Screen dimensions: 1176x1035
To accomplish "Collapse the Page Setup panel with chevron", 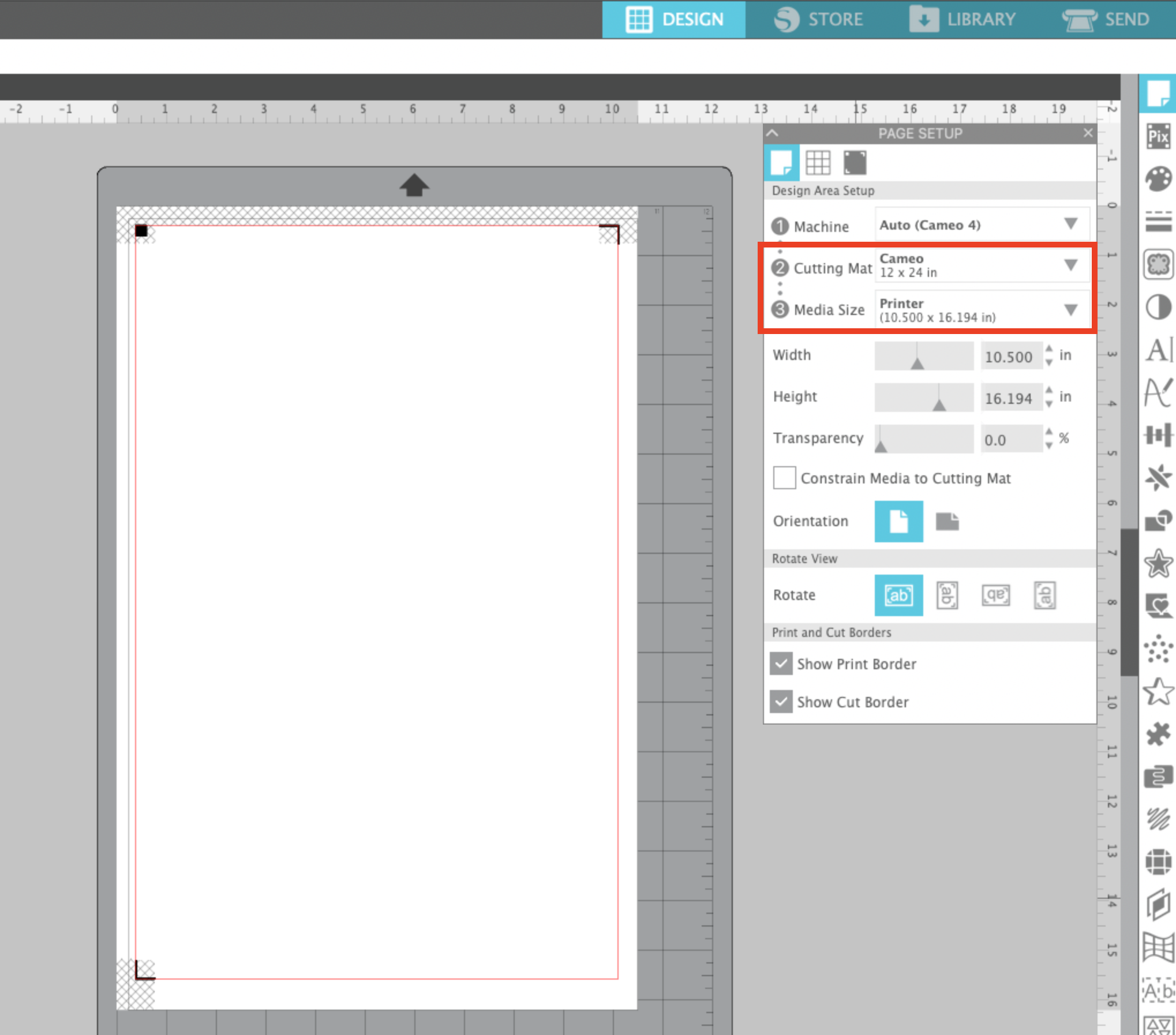I will [773, 133].
